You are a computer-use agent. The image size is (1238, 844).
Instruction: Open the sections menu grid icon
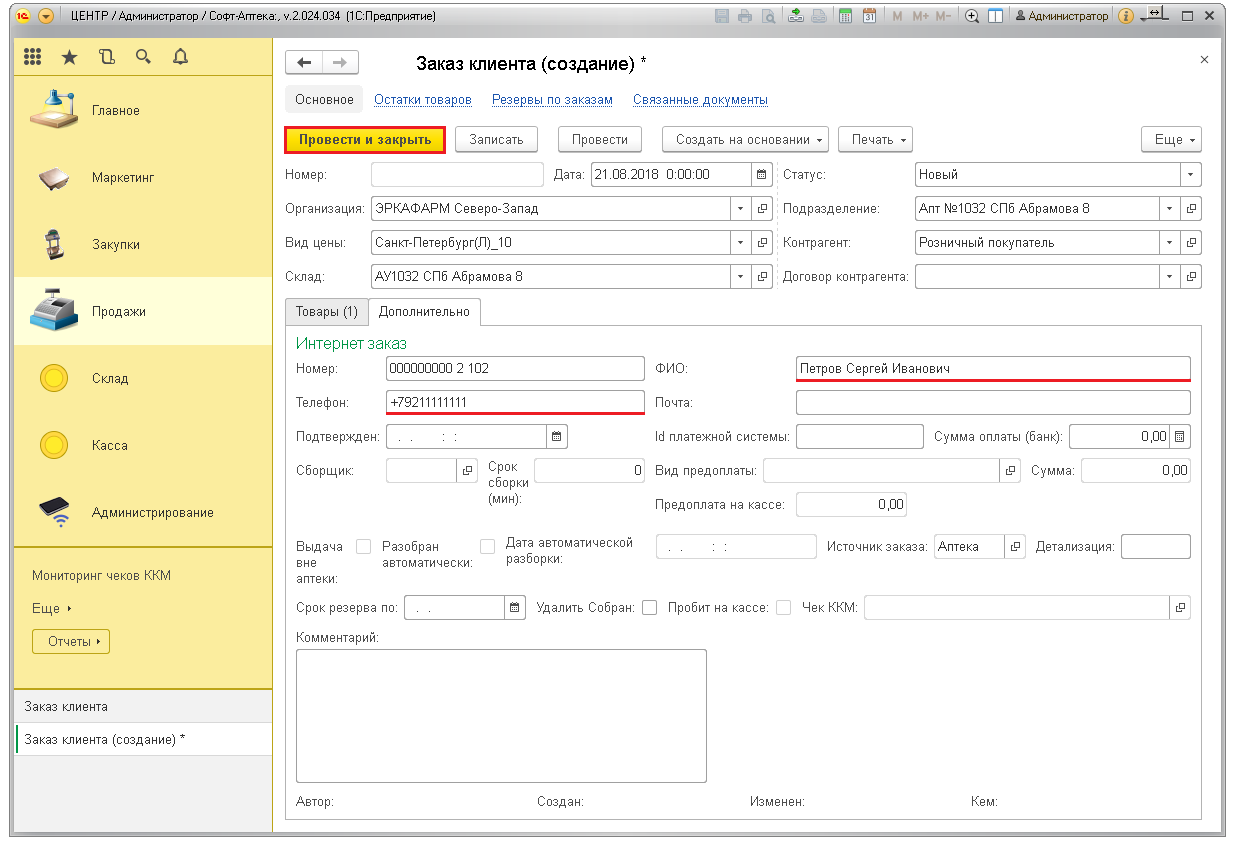[32, 58]
